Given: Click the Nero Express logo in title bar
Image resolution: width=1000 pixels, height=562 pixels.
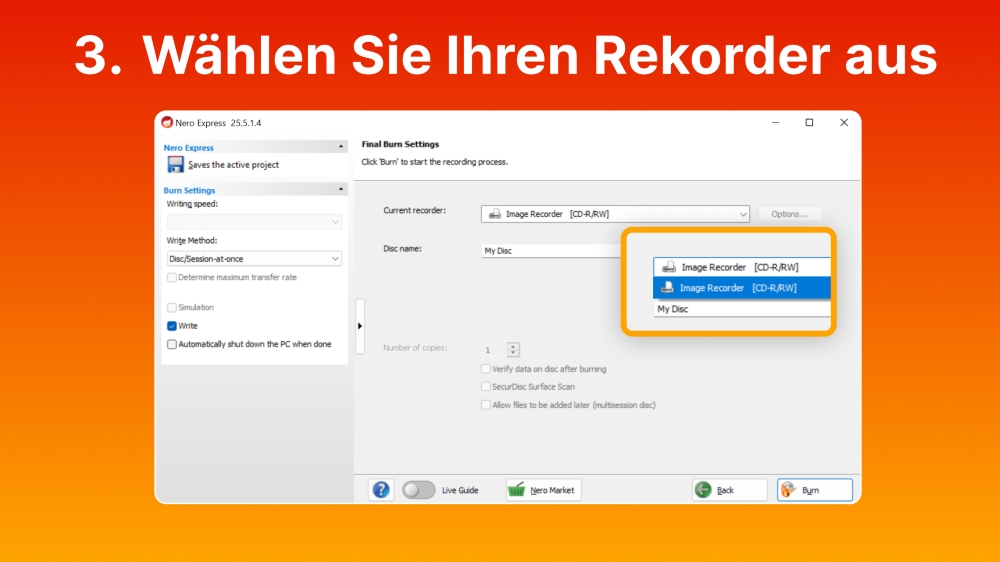Looking at the screenshot, I should tap(166, 123).
